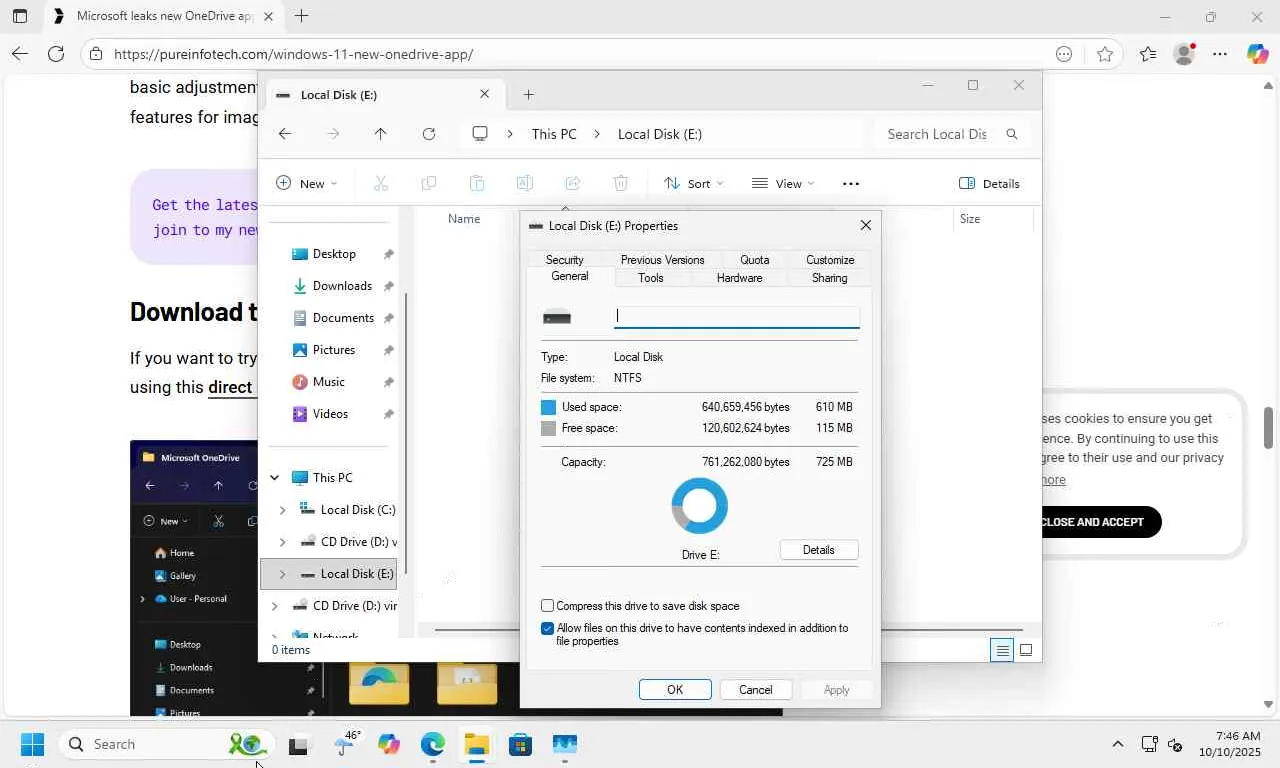1280x768 pixels.
Task: Go up one folder with Up arrow
Action: pos(380,134)
